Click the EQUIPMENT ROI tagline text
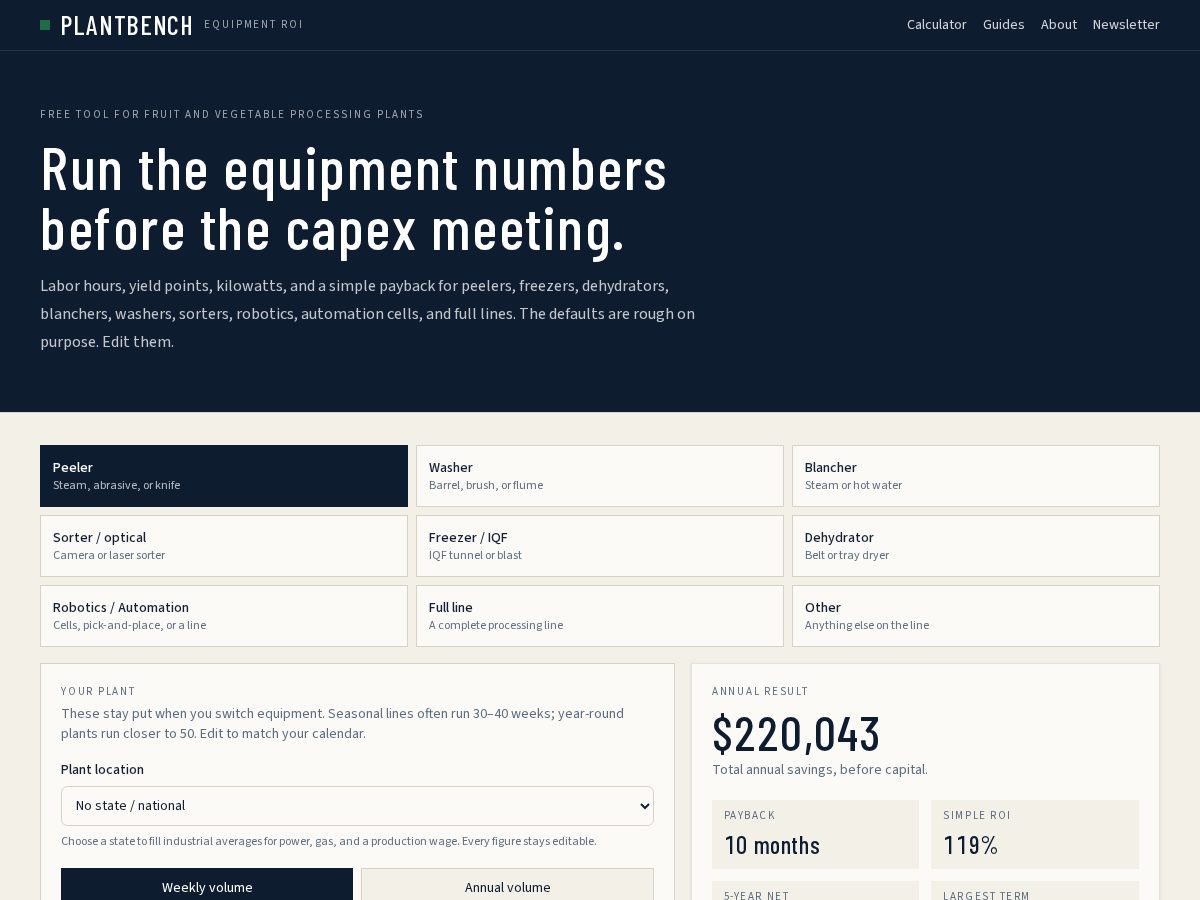1200x900 pixels. pyautogui.click(x=253, y=25)
